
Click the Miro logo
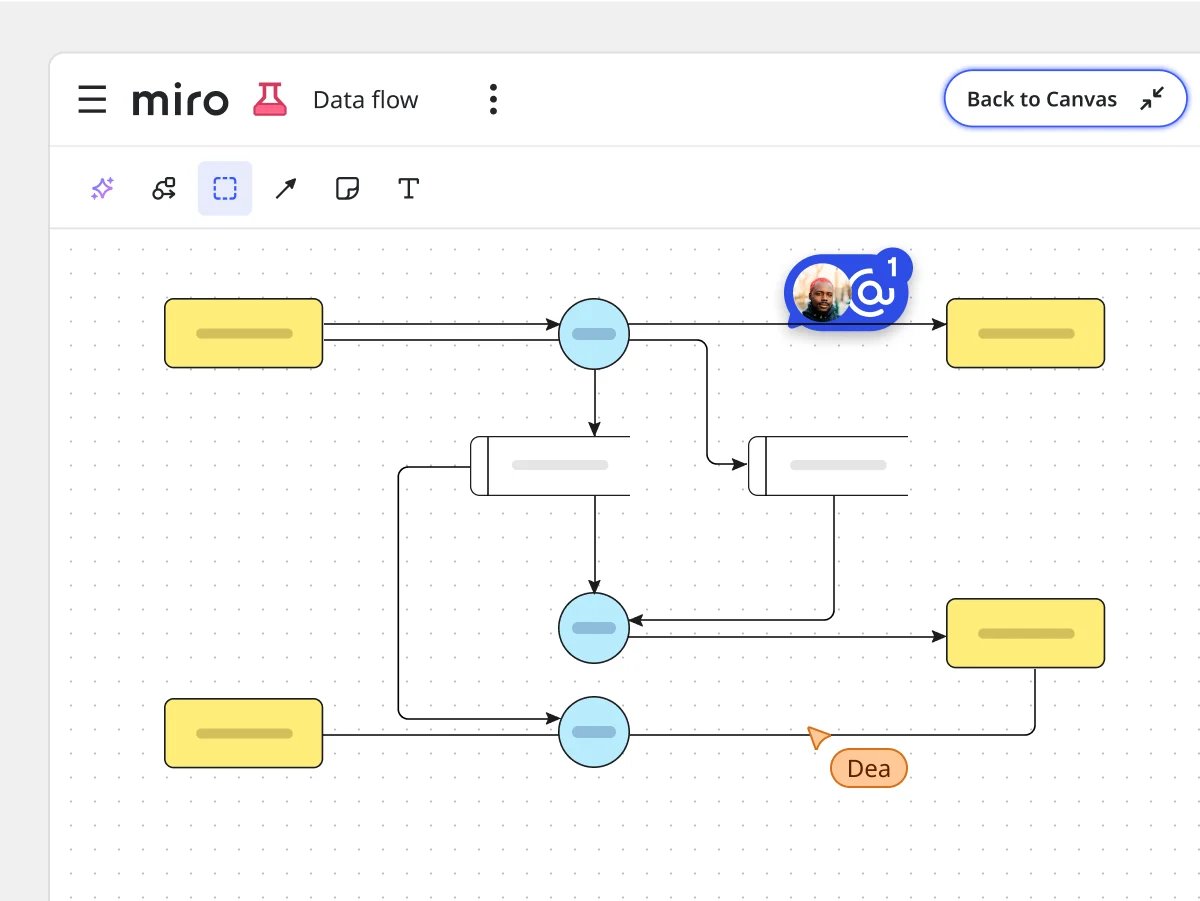point(180,100)
